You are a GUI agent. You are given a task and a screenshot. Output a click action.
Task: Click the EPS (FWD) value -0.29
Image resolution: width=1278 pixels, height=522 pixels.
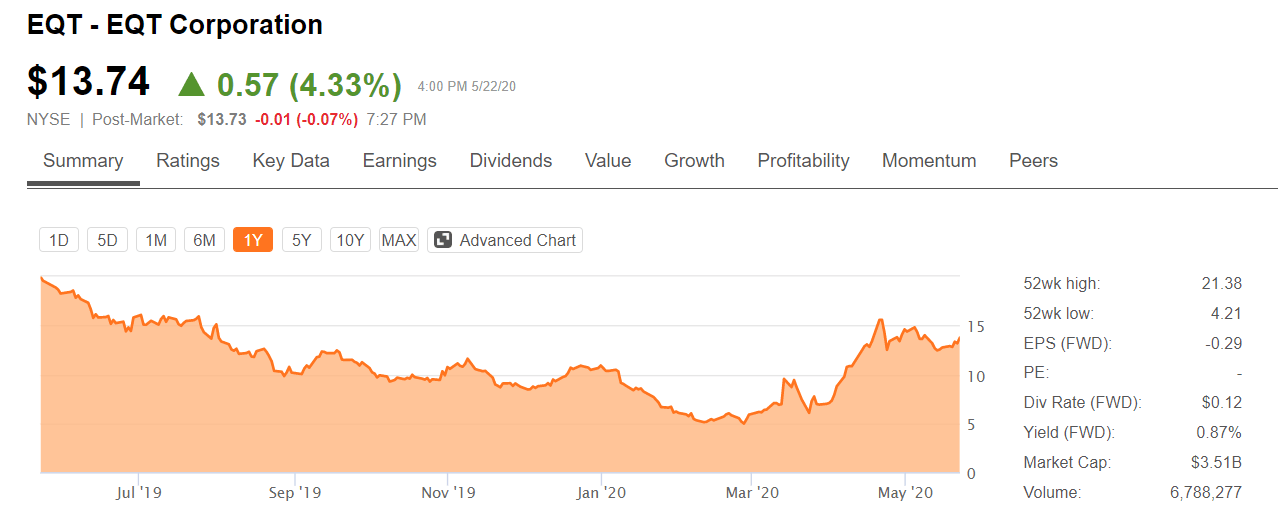(1224, 344)
